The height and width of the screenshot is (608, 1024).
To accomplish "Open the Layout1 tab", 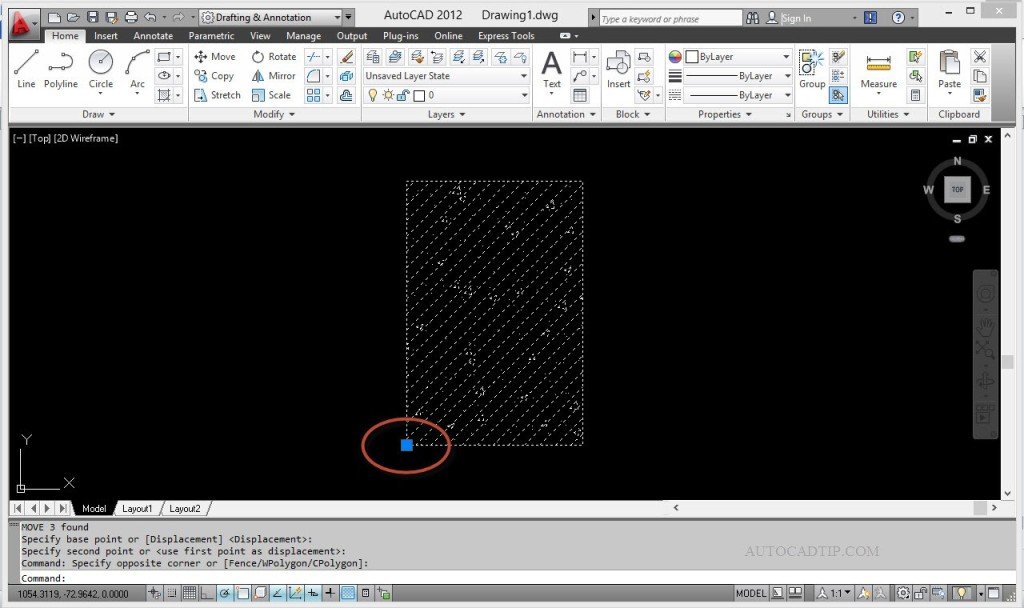I will point(137,508).
